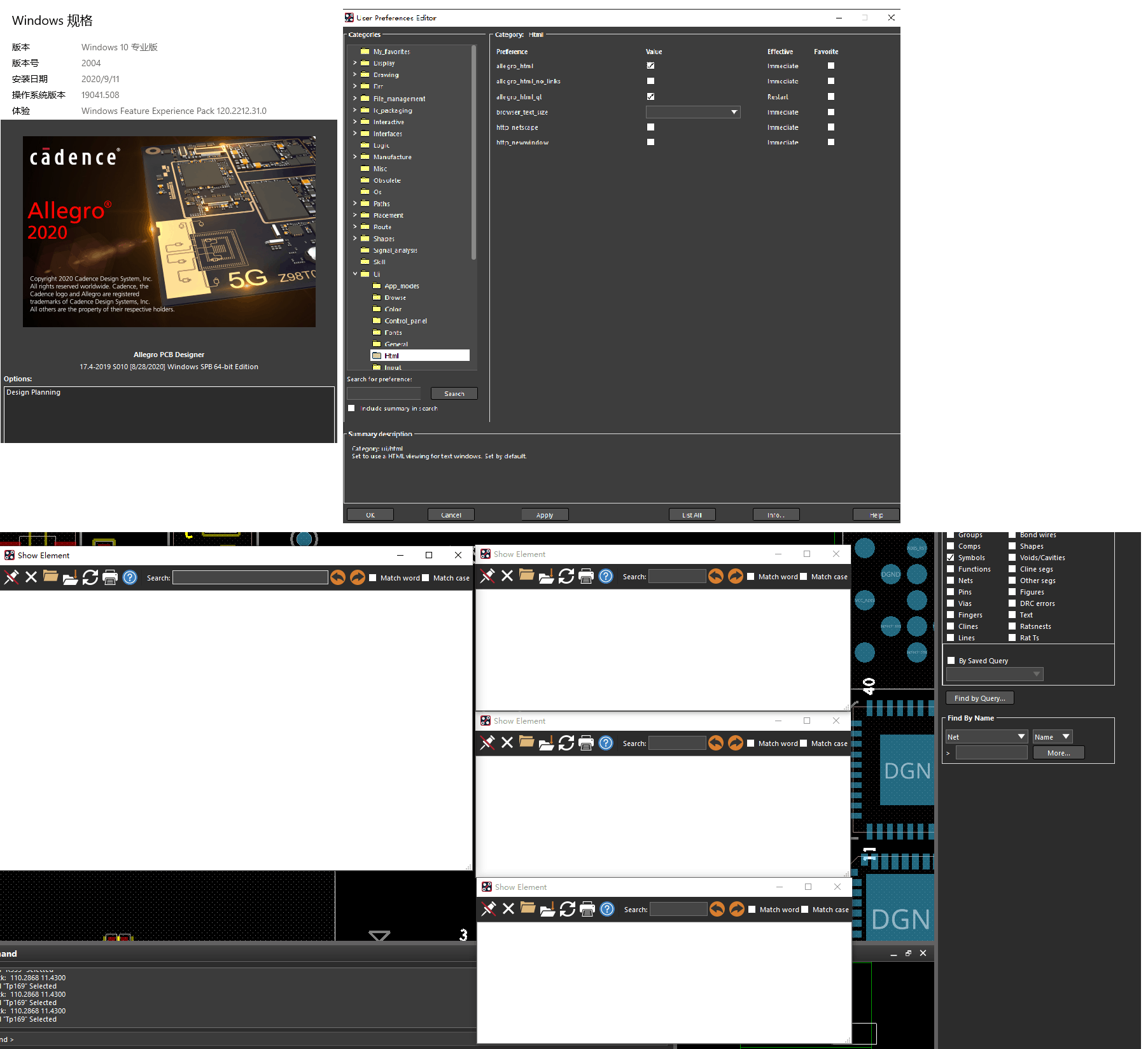Expand the File_management category
The image size is (1148, 1049).
pyautogui.click(x=355, y=99)
